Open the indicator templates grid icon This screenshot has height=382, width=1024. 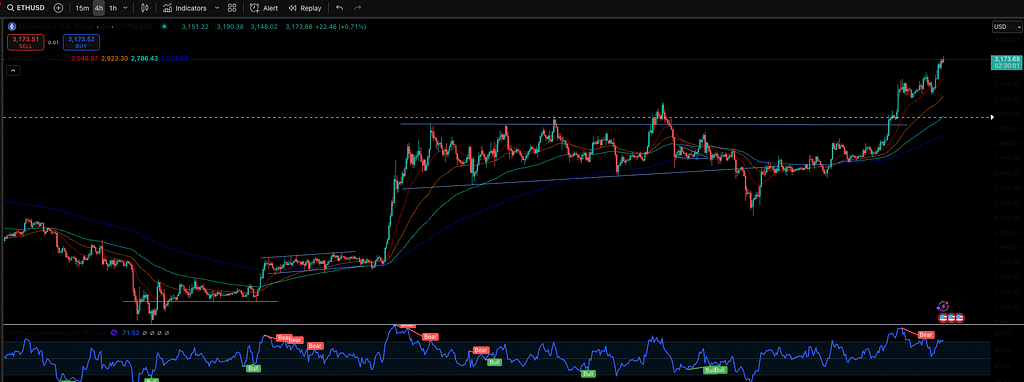(x=232, y=8)
